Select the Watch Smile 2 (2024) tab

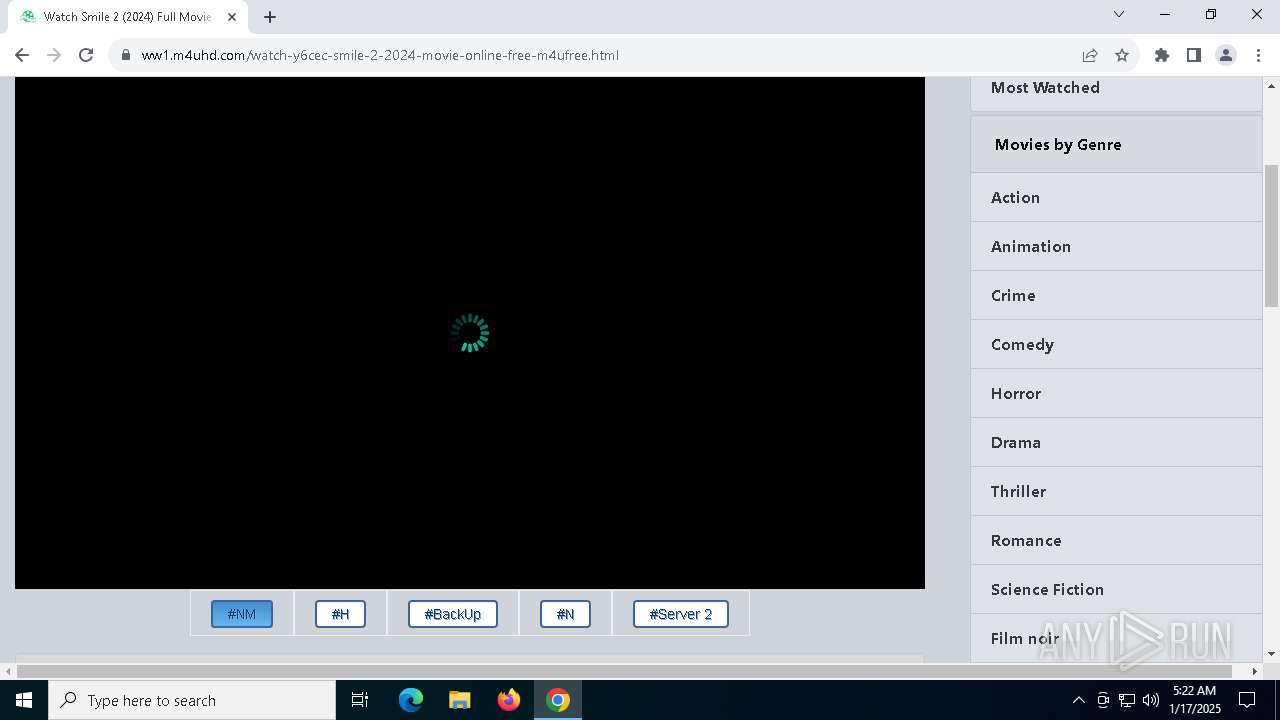128,17
